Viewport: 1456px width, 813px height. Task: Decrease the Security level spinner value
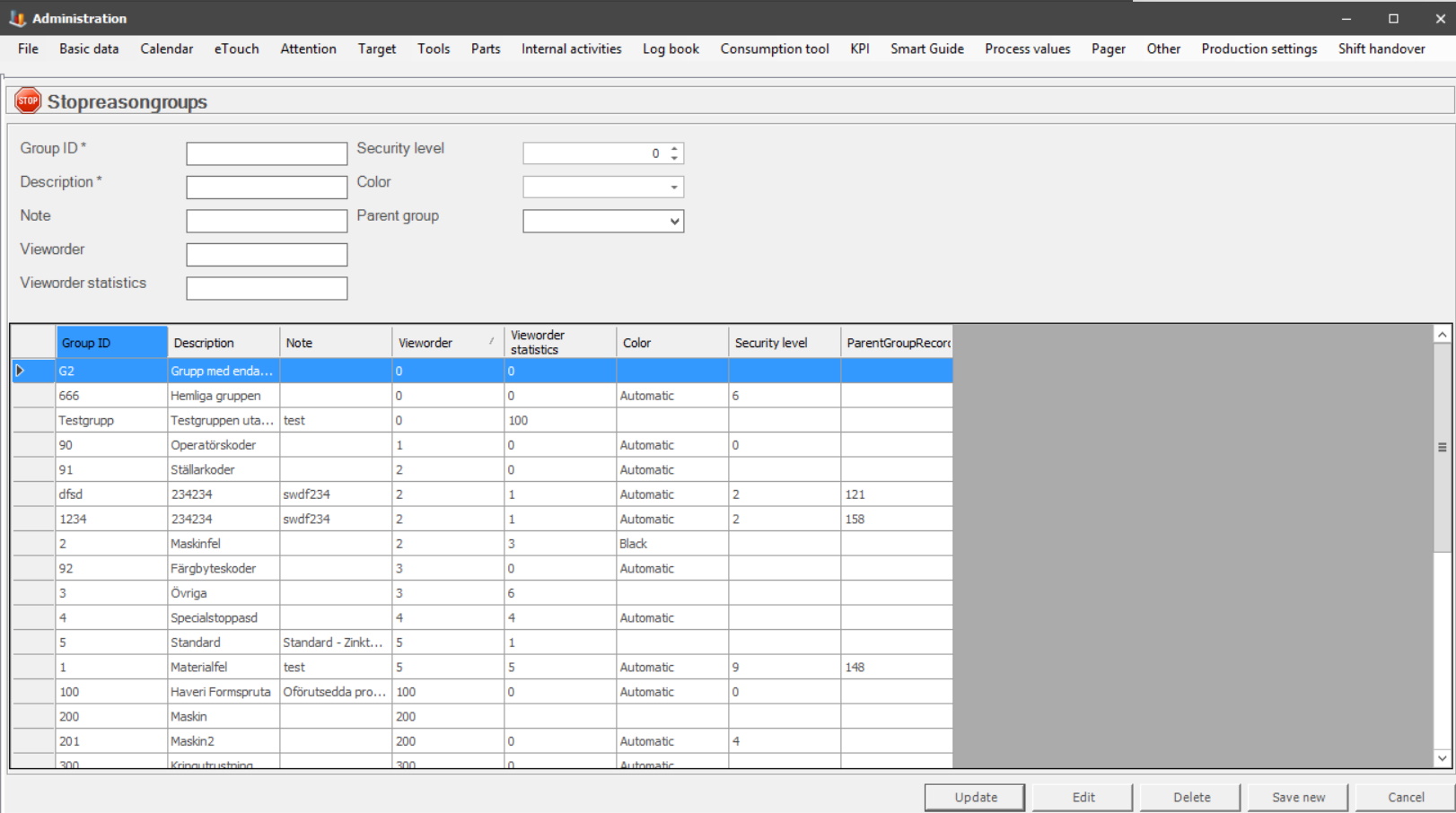674,159
